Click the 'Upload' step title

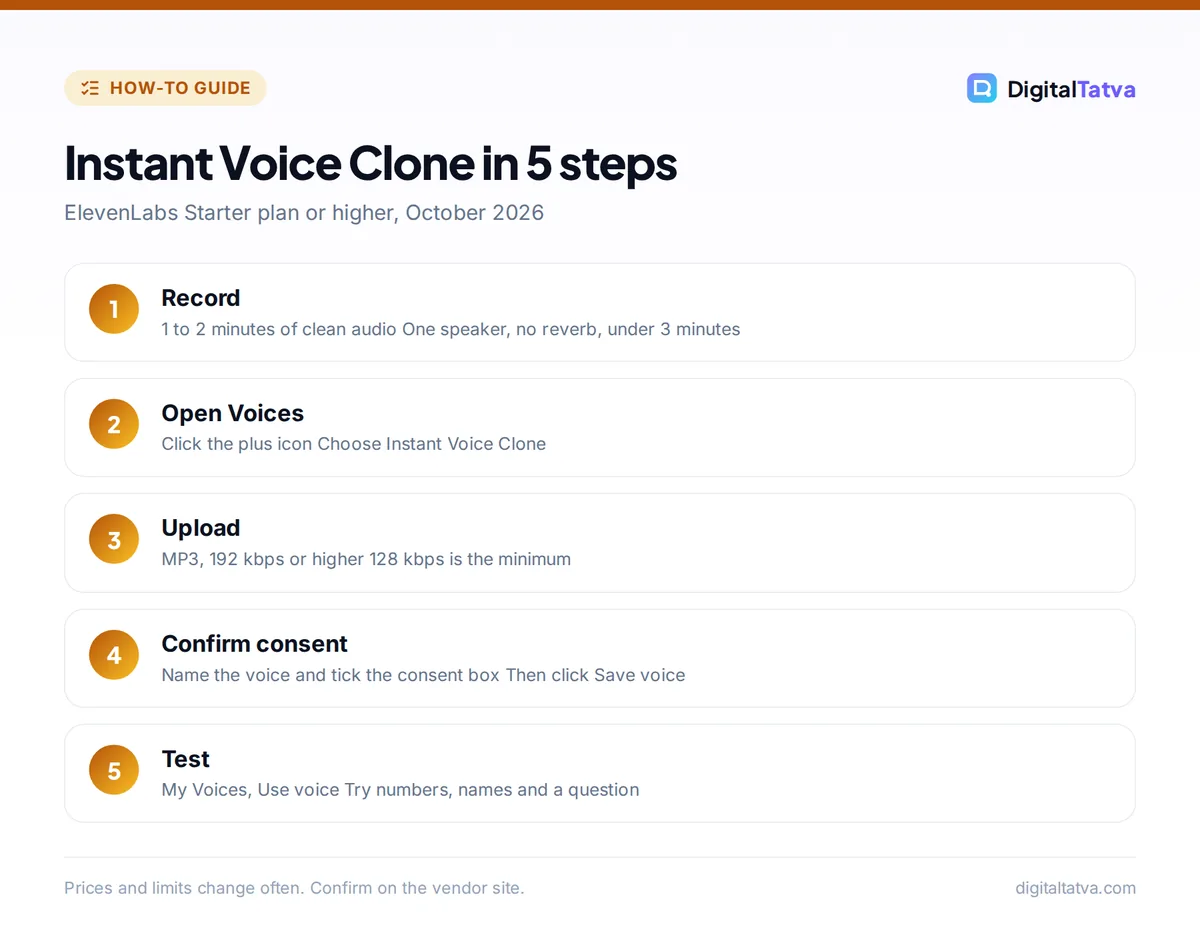click(x=201, y=528)
